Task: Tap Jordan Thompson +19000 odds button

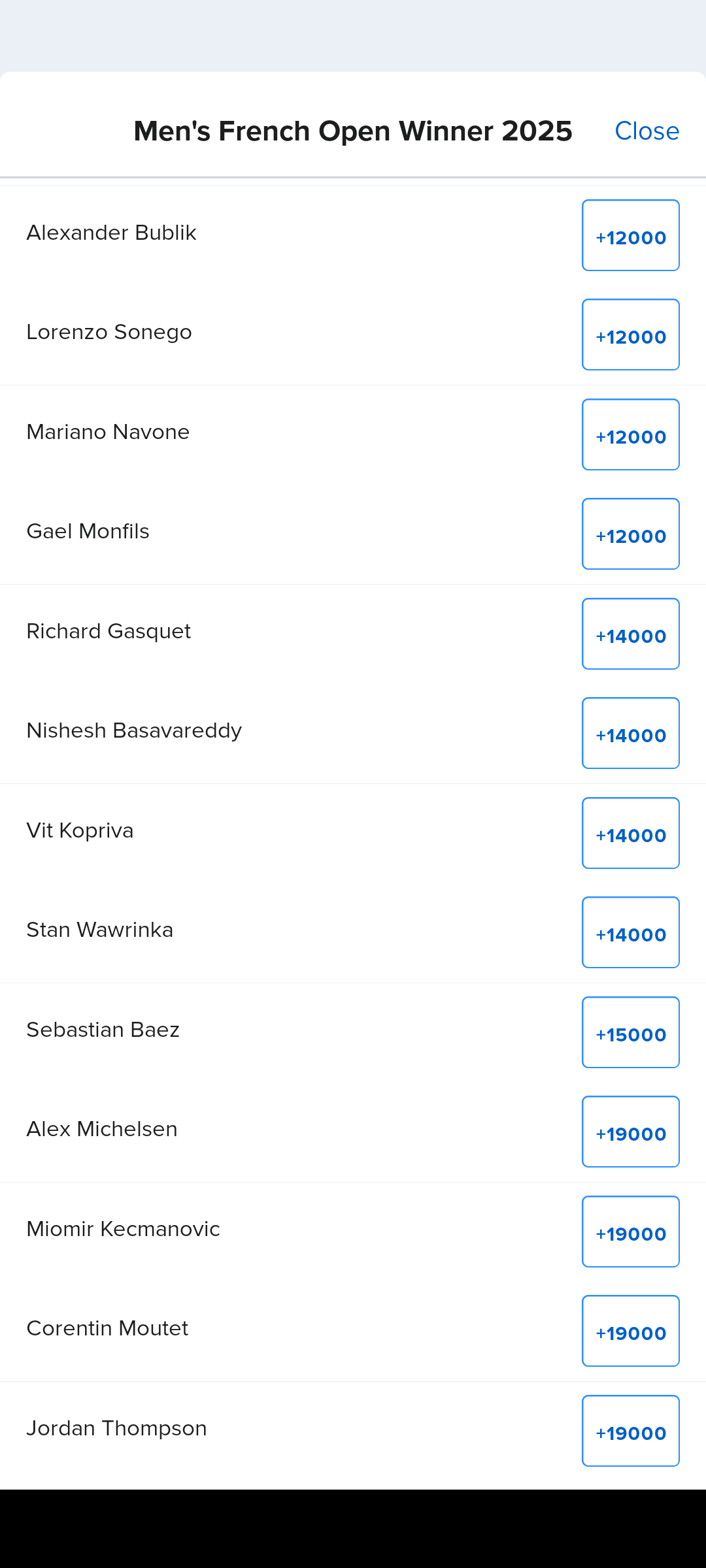Action: click(630, 1431)
